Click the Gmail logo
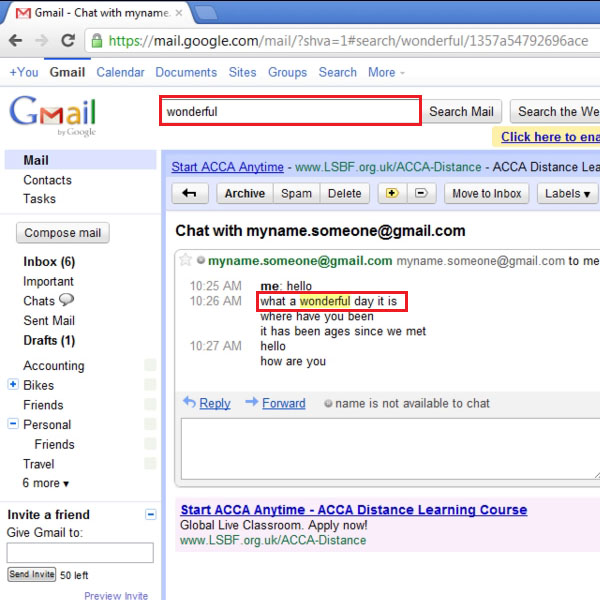The image size is (600, 600). click(54, 114)
